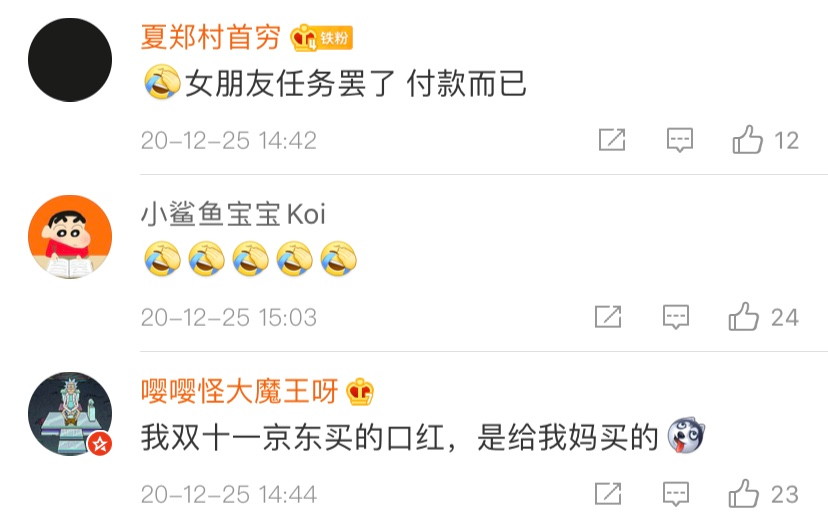Tap the Rick cartoon avatar
The height and width of the screenshot is (519, 828).
[x=70, y=413]
